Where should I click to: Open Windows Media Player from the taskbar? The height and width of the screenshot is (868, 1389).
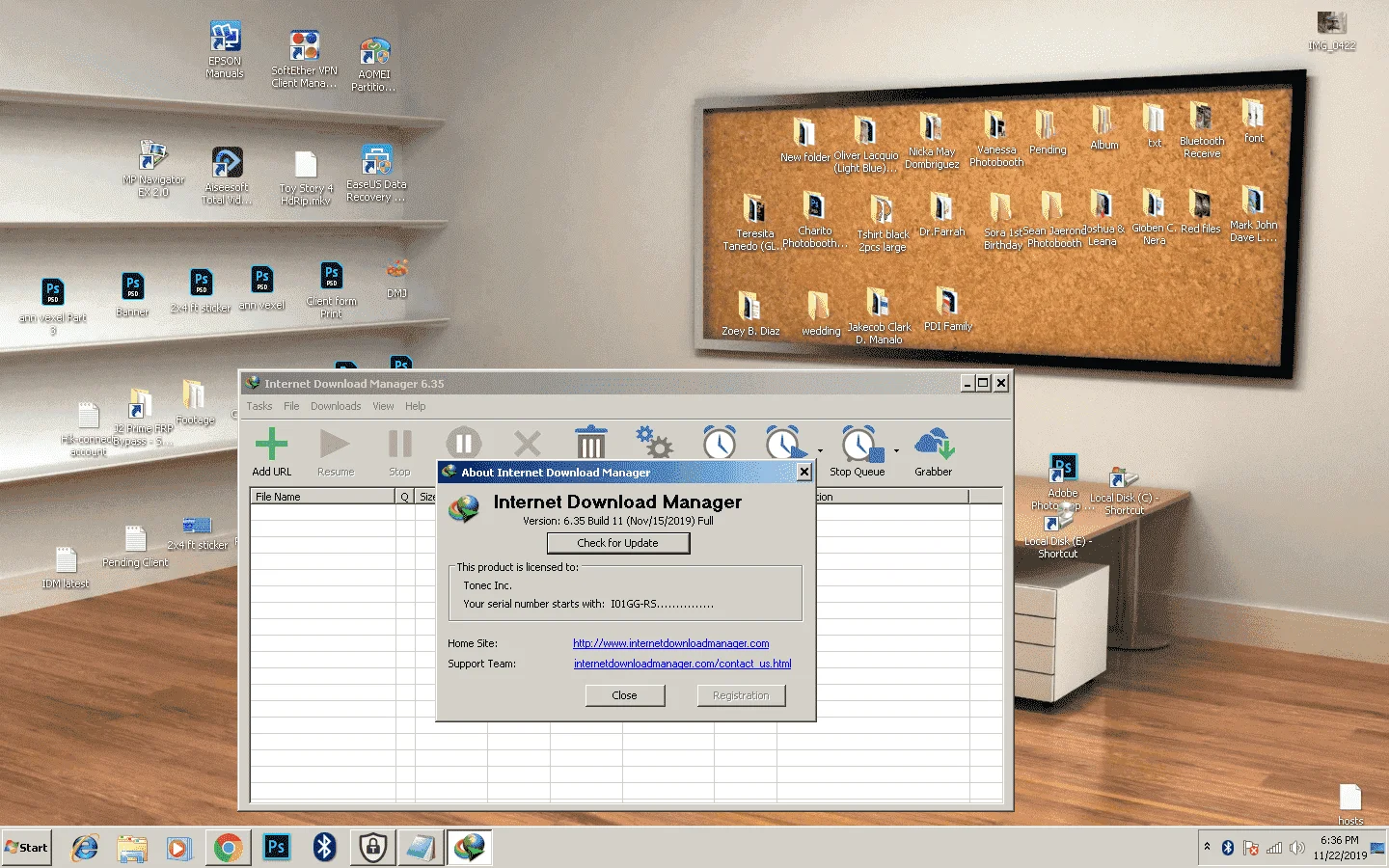coord(179,848)
